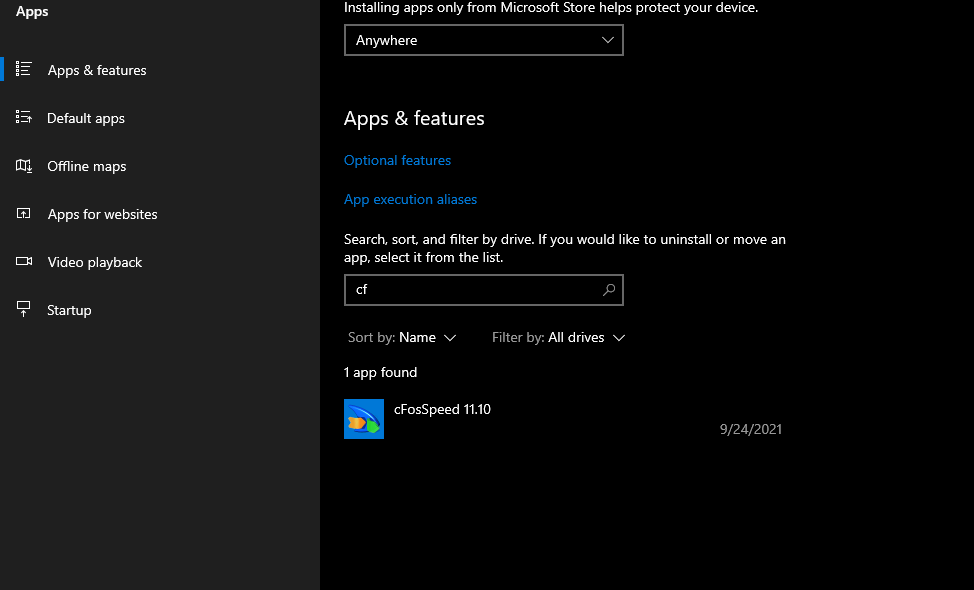
Task: Open Optional features
Action: coord(397,160)
